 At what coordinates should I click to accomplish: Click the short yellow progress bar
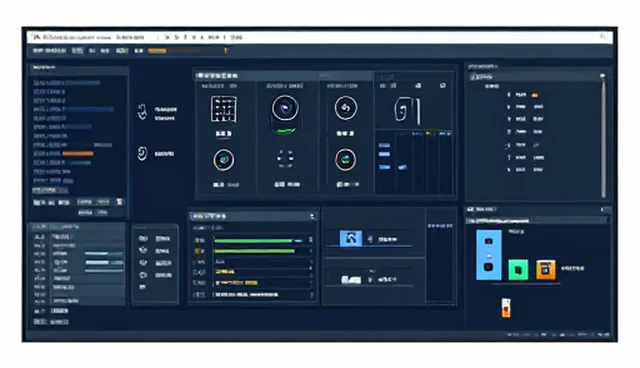click(225, 272)
